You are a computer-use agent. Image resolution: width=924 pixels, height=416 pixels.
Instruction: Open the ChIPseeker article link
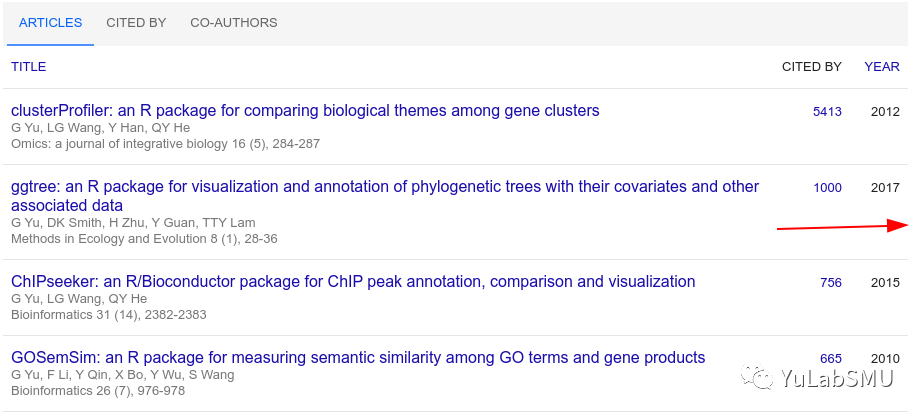(353, 282)
